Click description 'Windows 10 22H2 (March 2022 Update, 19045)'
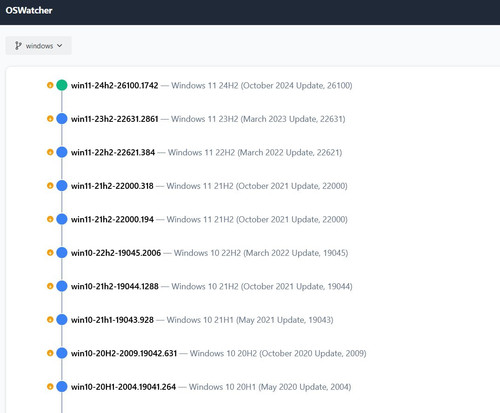The image size is (500, 413). click(x=261, y=253)
